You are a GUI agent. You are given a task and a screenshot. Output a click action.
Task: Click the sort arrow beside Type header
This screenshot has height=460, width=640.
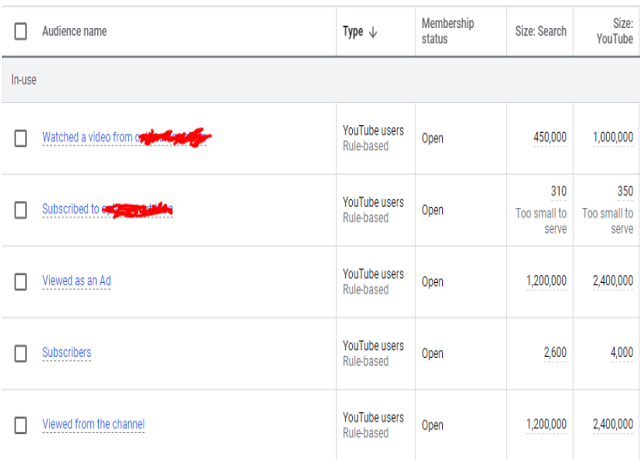[x=373, y=32]
